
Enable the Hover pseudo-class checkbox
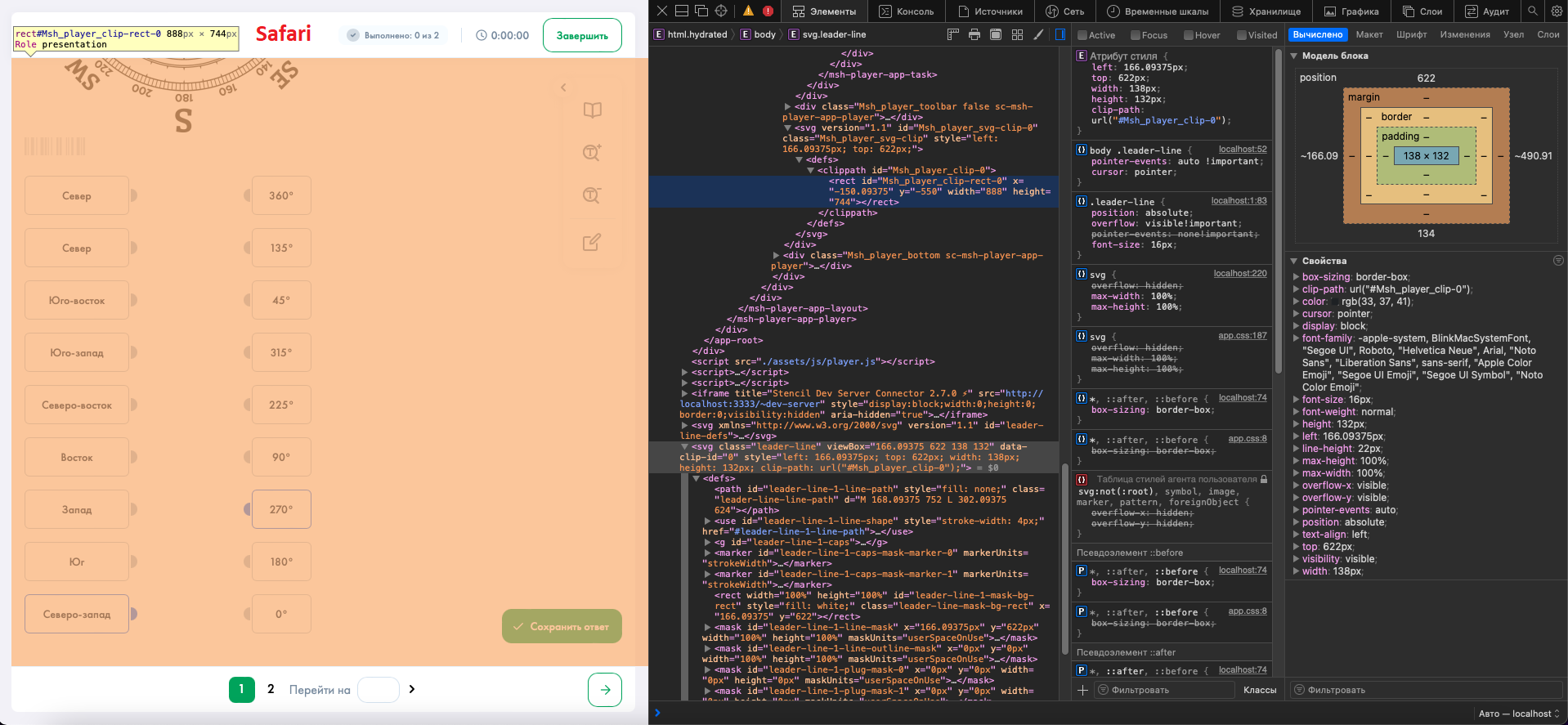pos(1188,35)
